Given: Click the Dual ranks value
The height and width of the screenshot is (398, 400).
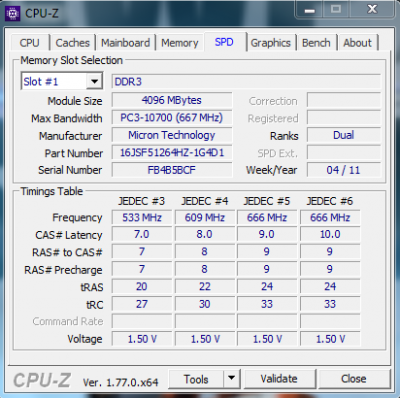Looking at the screenshot, I should point(344,135).
